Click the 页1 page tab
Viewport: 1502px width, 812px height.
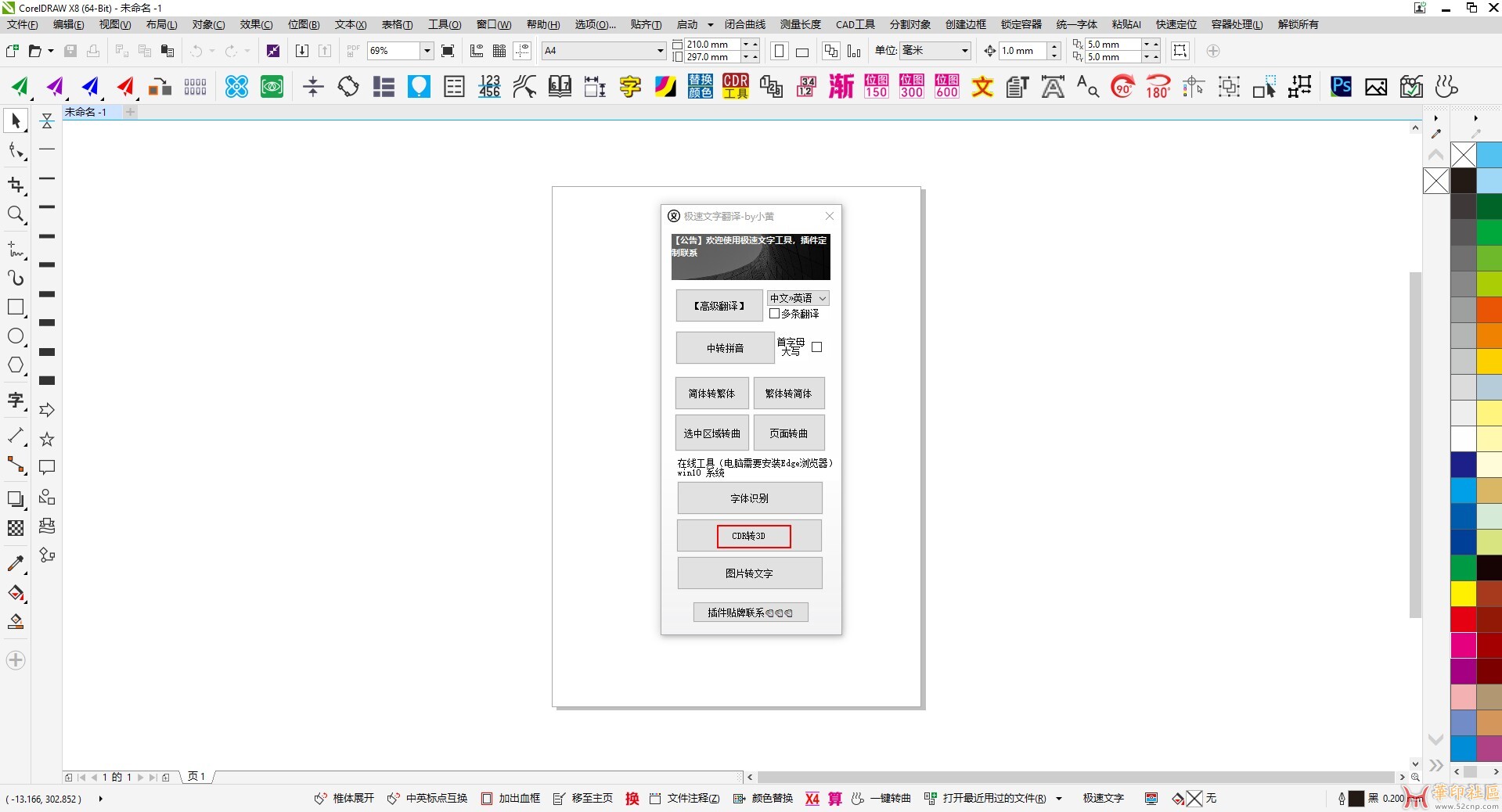196,777
